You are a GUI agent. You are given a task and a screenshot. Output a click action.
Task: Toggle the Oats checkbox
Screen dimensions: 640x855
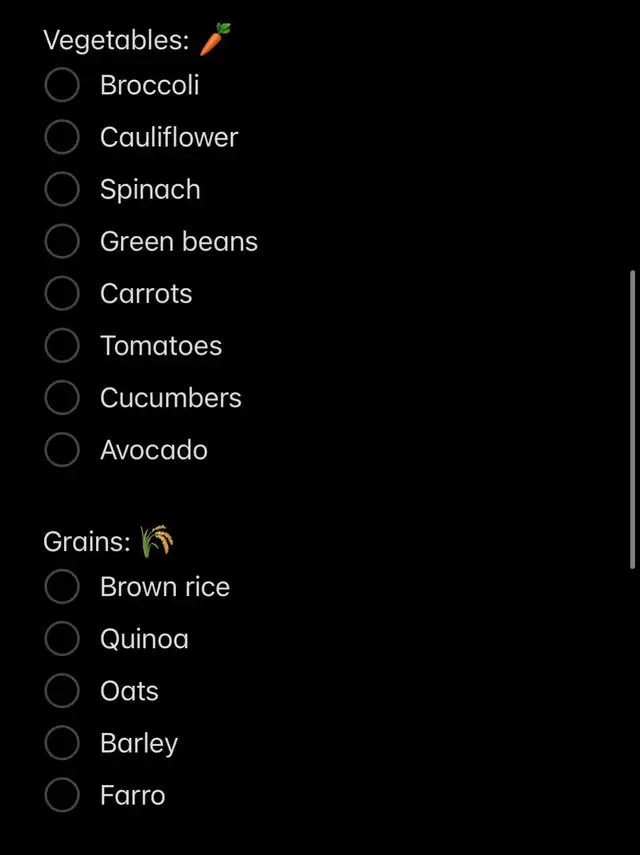[62, 691]
